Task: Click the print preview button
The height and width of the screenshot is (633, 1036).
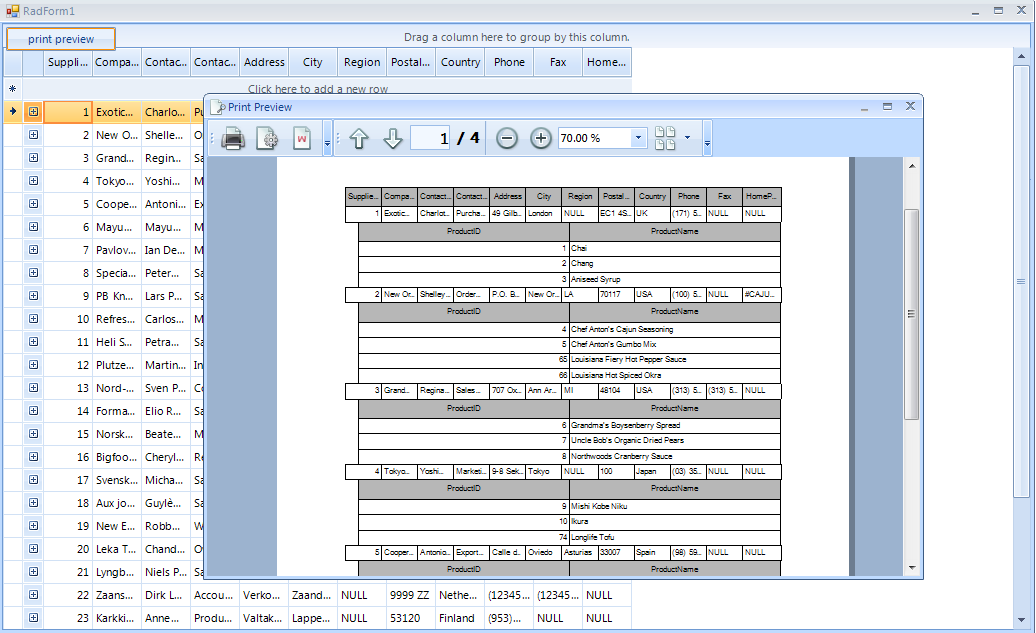Action: click(60, 38)
